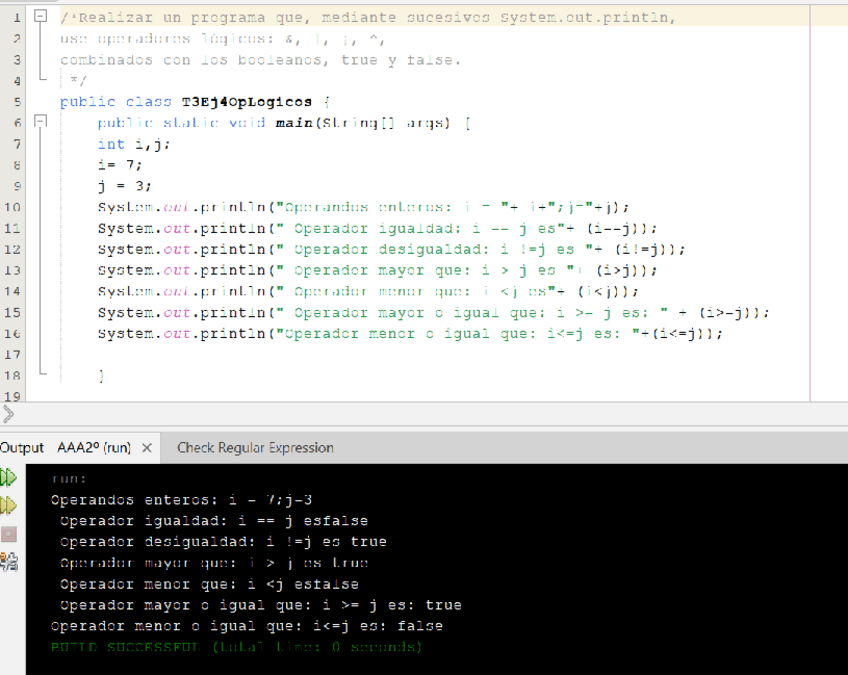Click the green Re-run icon in Output
Screen dimensions: 848x675
9,478
